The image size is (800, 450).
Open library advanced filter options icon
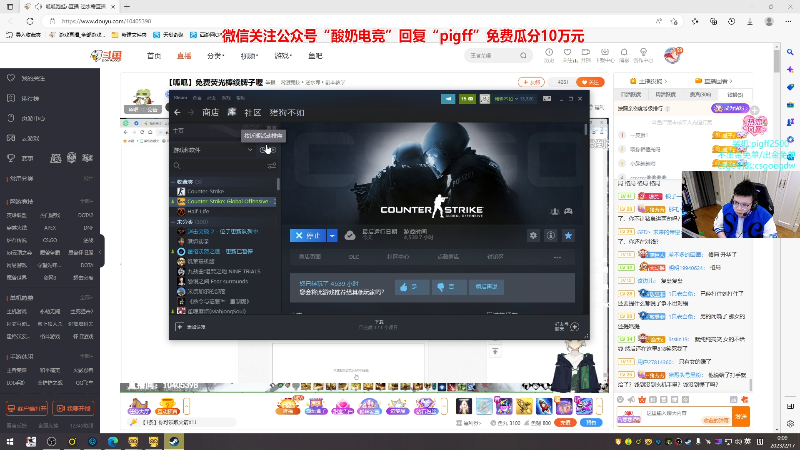click(272, 166)
